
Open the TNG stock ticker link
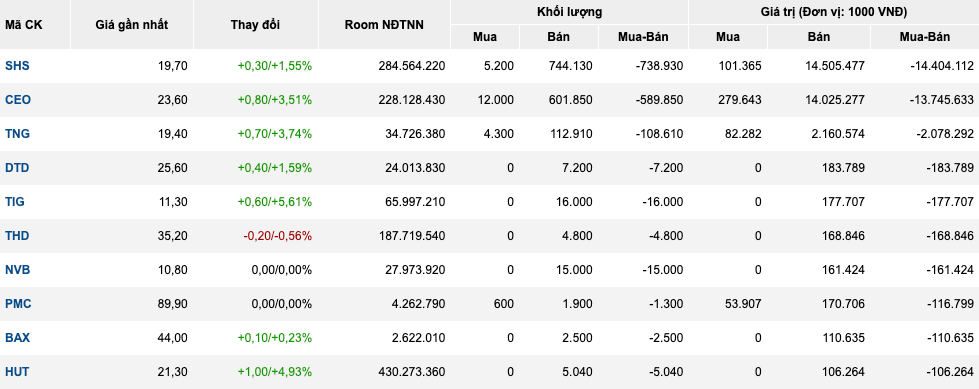click(x=17, y=134)
